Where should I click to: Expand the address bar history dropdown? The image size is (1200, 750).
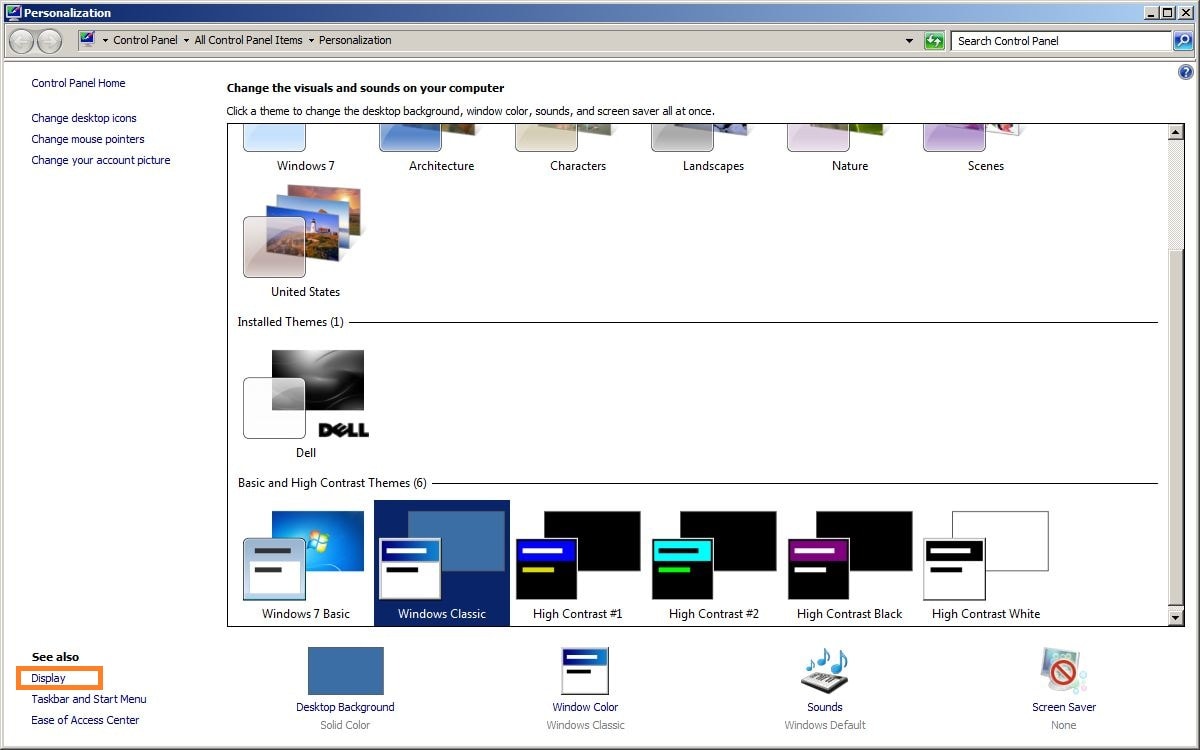[909, 41]
